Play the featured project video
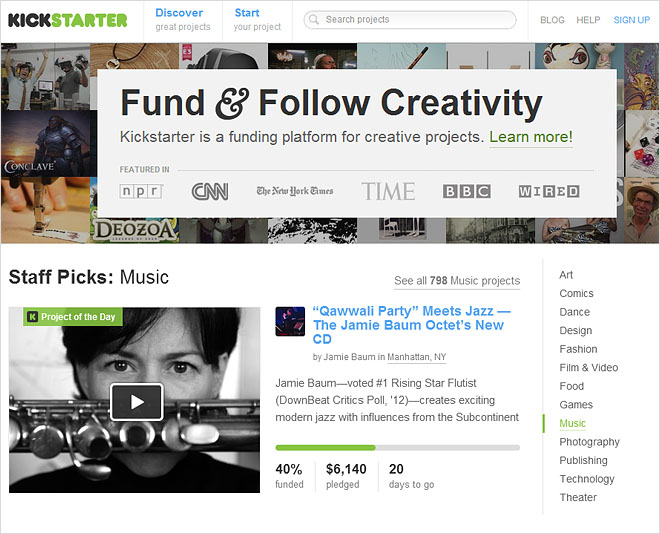The image size is (660, 534). tap(136, 402)
